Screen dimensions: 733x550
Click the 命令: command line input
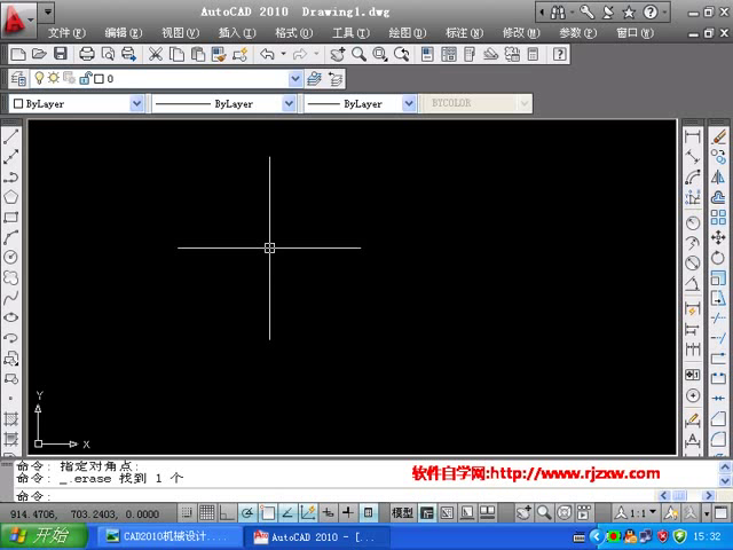tap(335, 495)
